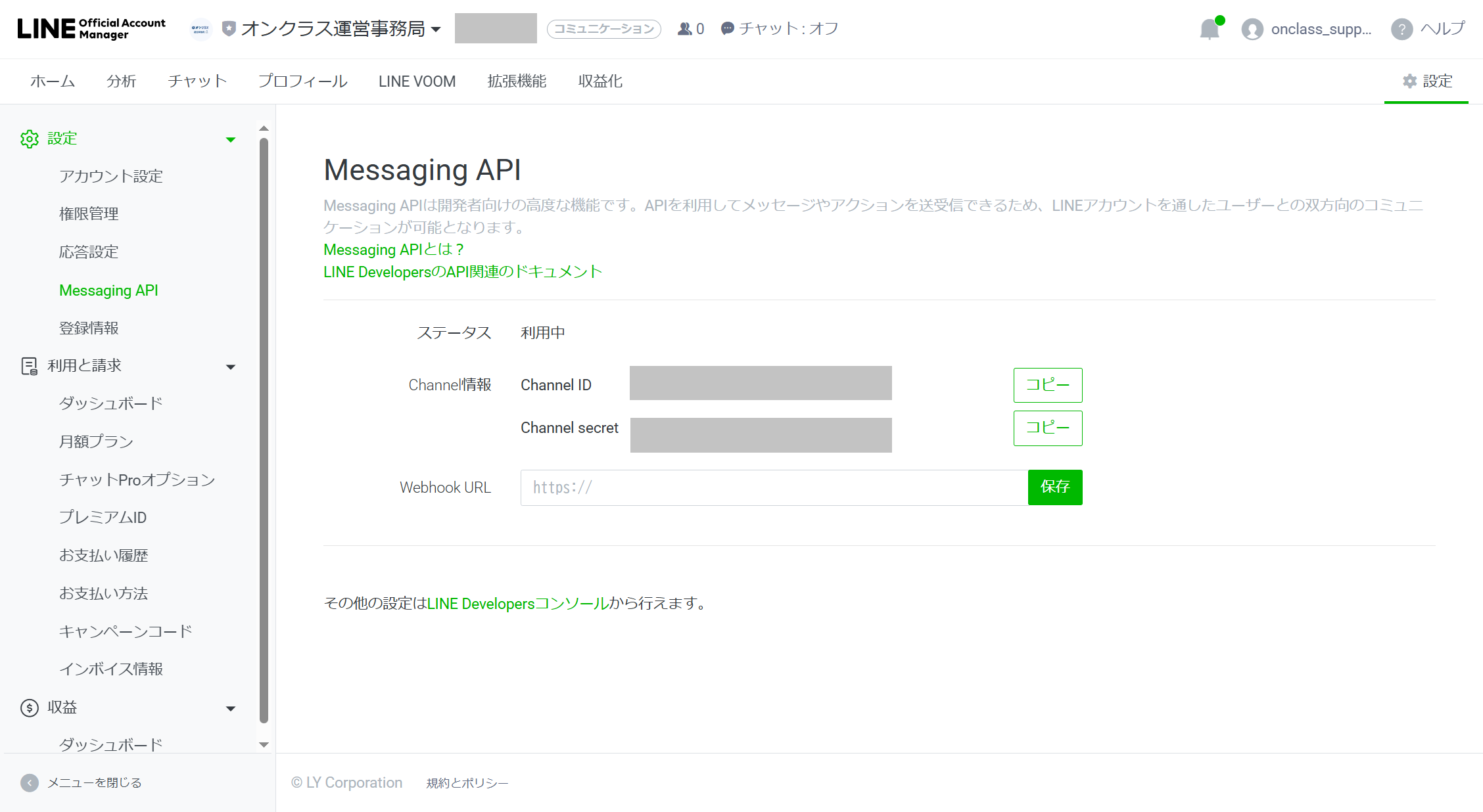
Task: Focus the Webhook URL input field
Action: pos(774,487)
